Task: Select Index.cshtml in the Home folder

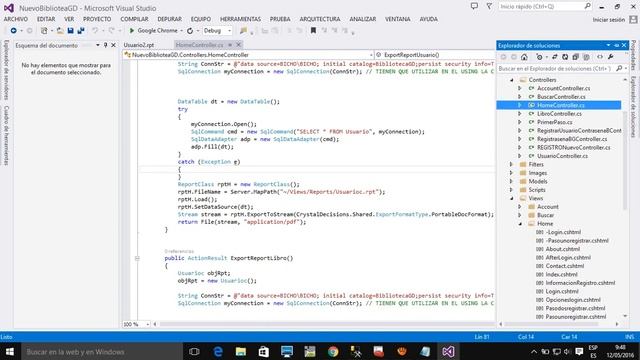Action: [x=562, y=275]
